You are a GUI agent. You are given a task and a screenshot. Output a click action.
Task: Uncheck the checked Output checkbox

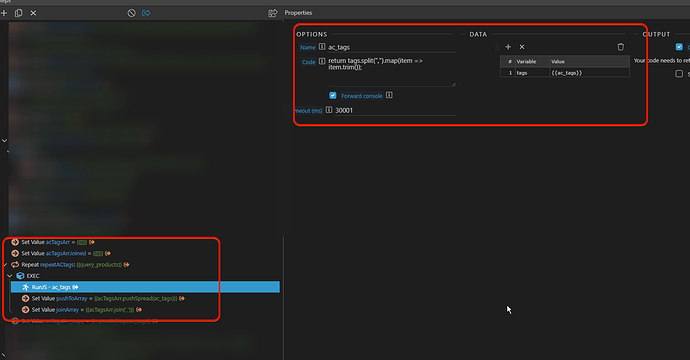(x=679, y=47)
